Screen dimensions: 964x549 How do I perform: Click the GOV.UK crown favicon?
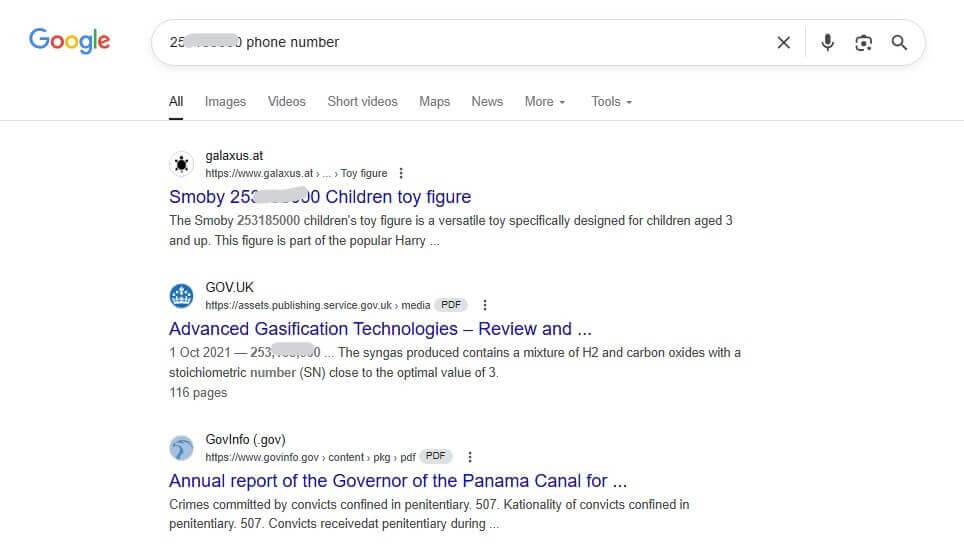point(181,296)
